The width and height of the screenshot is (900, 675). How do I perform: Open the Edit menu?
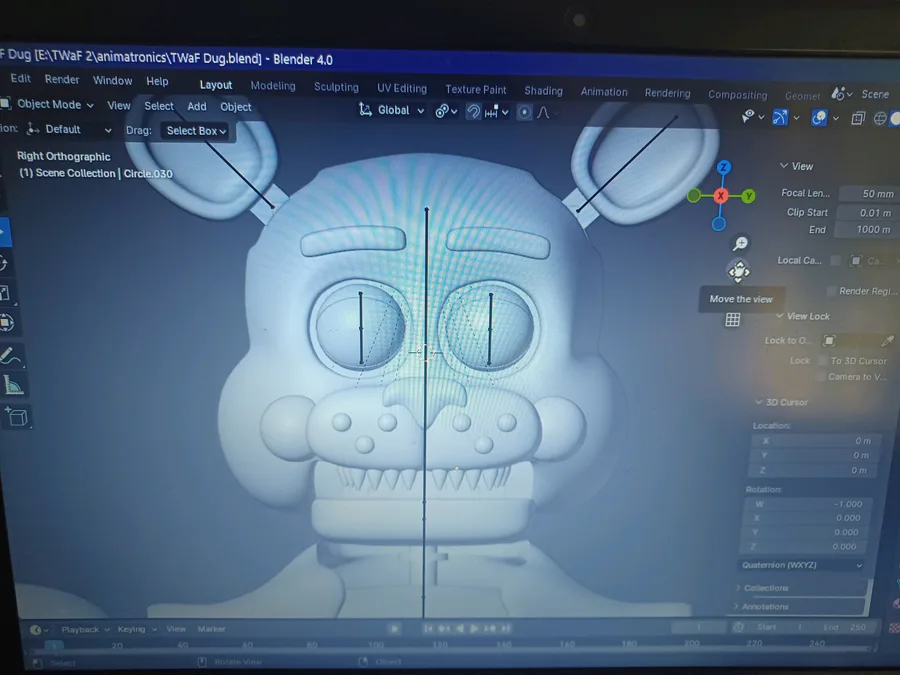click(21, 78)
